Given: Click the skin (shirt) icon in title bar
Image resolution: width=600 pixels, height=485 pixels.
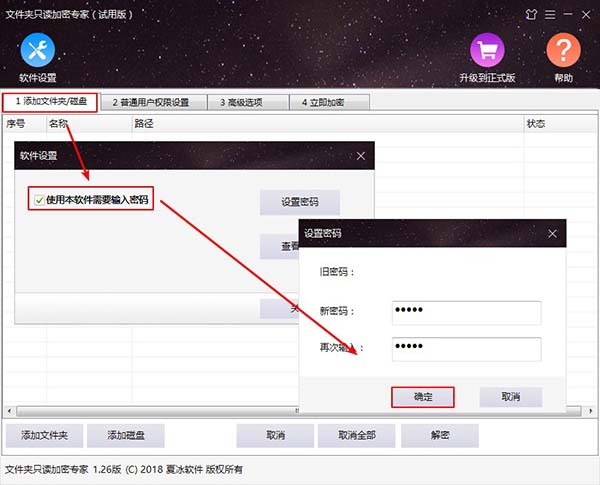Looking at the screenshot, I should tap(531, 15).
